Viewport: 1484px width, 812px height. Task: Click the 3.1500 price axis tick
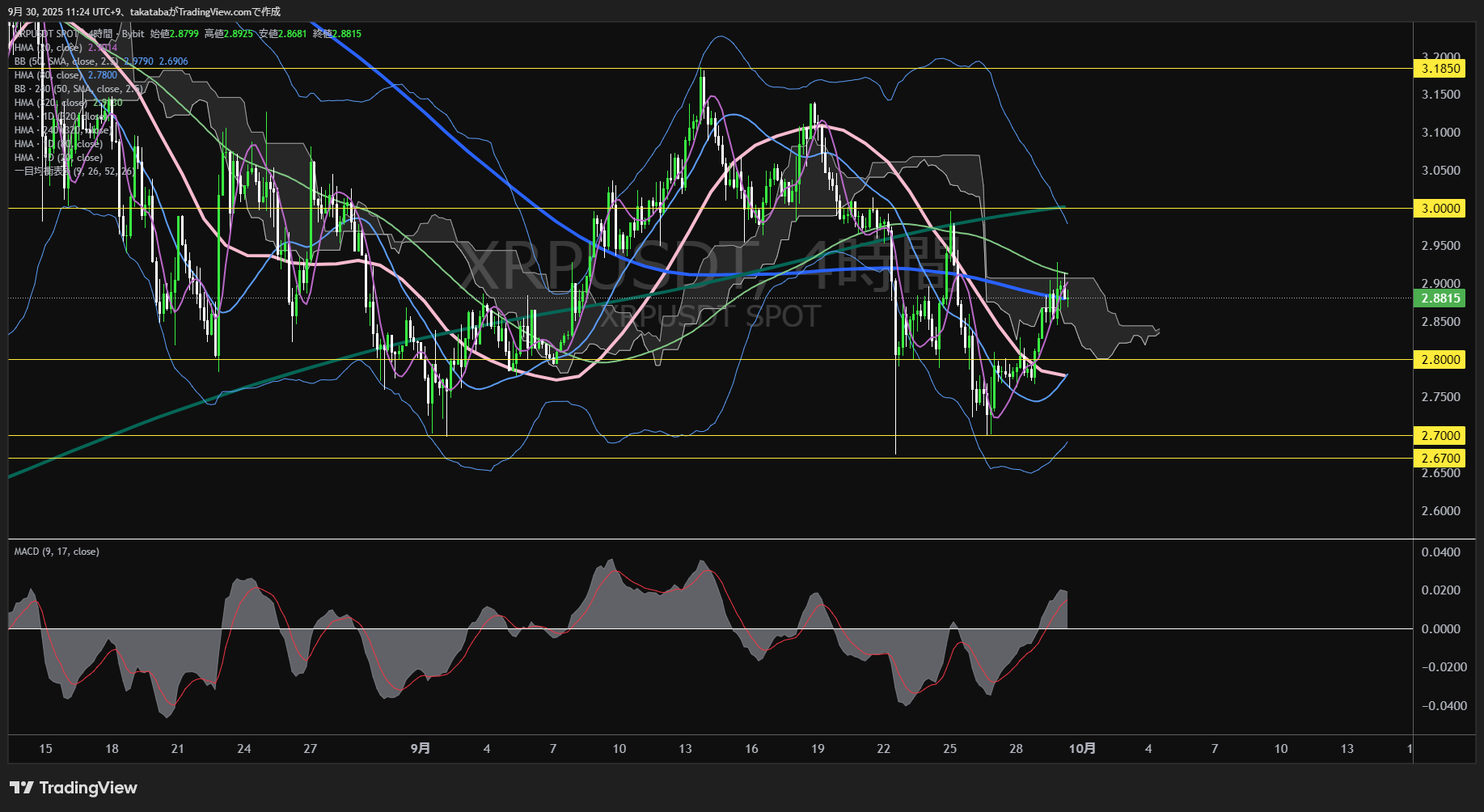(x=1441, y=95)
